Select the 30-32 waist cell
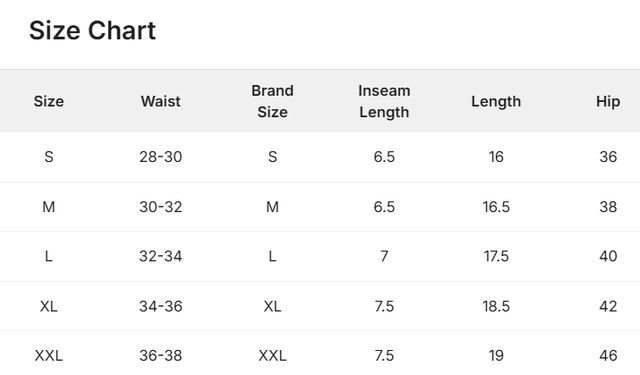This screenshot has height=375, width=640. (160, 207)
